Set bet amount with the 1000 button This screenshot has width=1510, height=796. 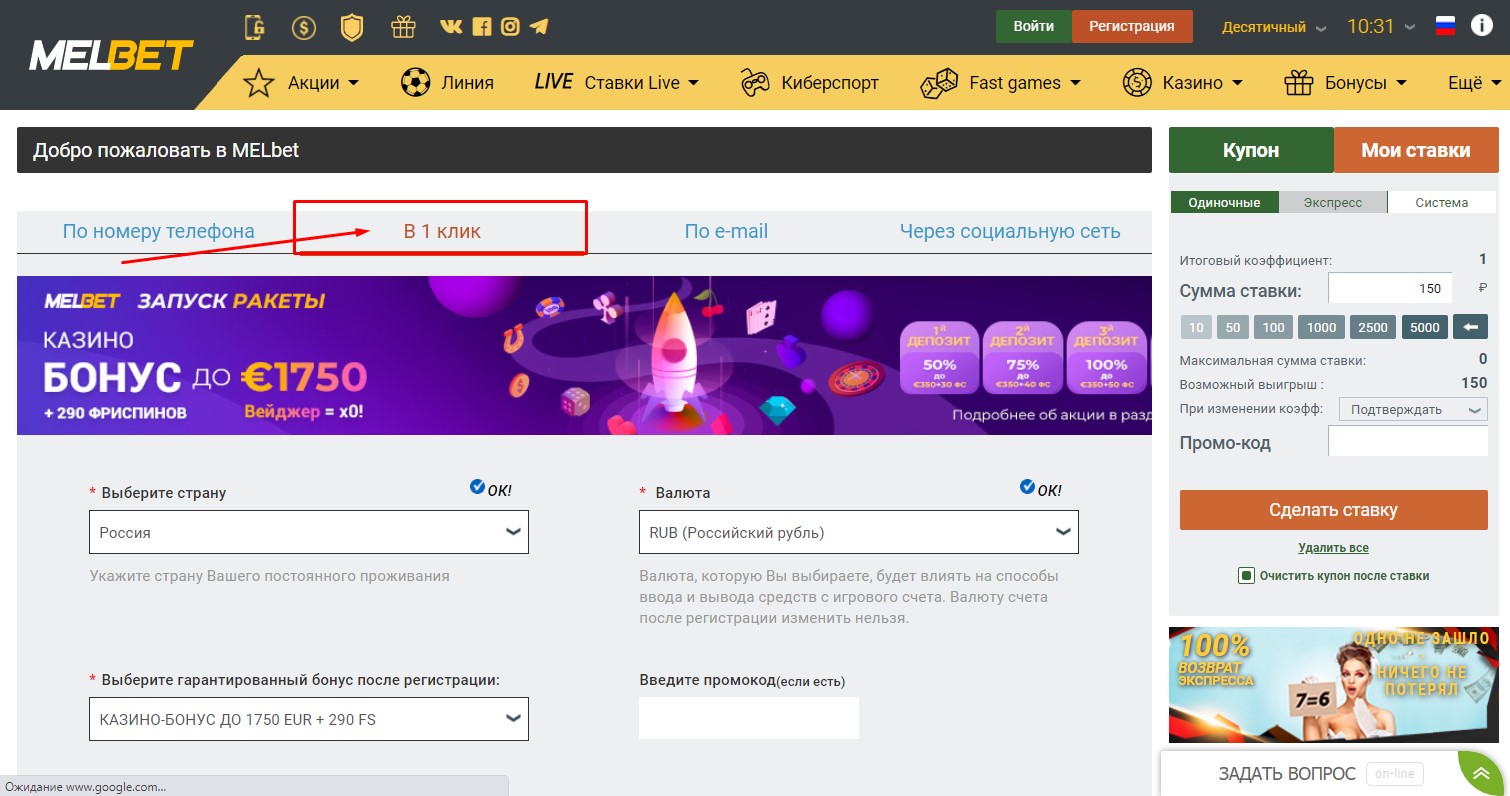coord(1321,327)
